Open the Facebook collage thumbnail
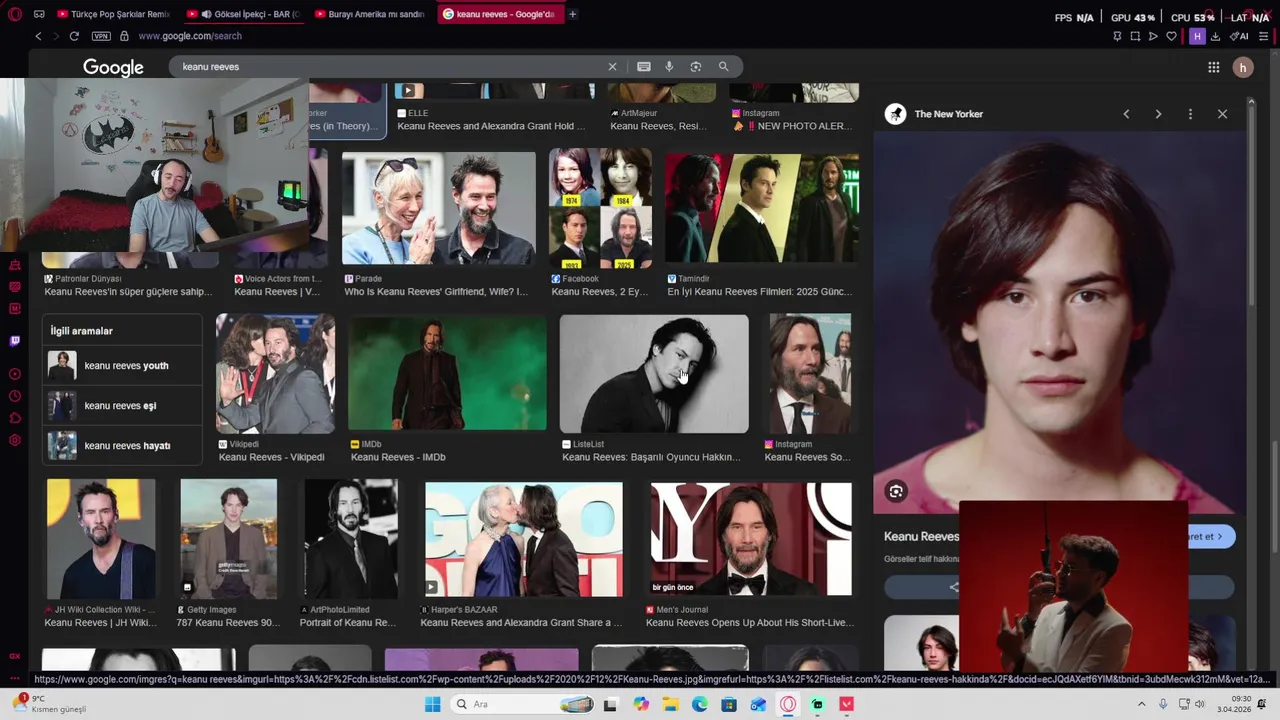The width and height of the screenshot is (1280, 720). [x=600, y=208]
